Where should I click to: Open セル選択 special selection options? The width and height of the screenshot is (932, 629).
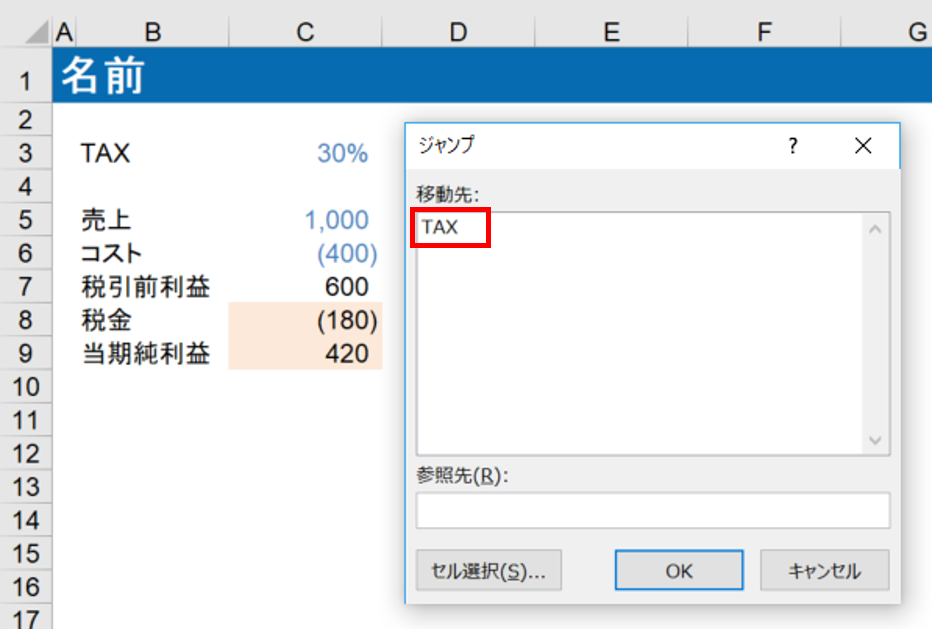pos(488,571)
